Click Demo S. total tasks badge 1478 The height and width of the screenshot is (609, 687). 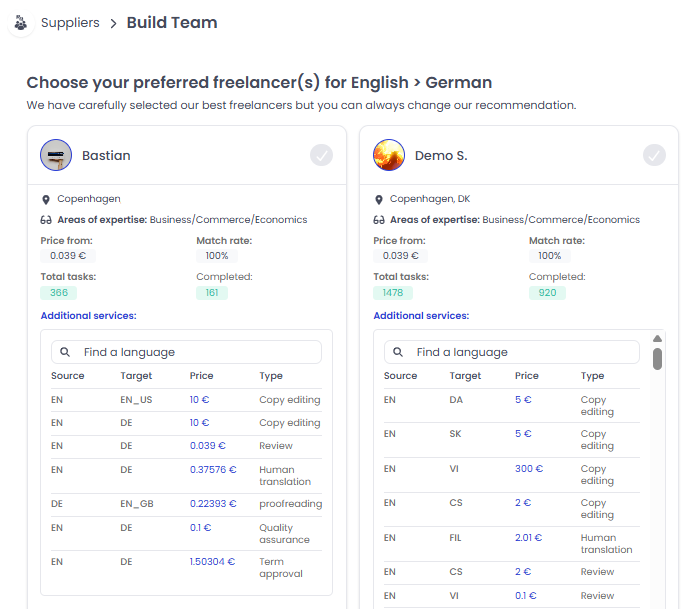coord(393,293)
